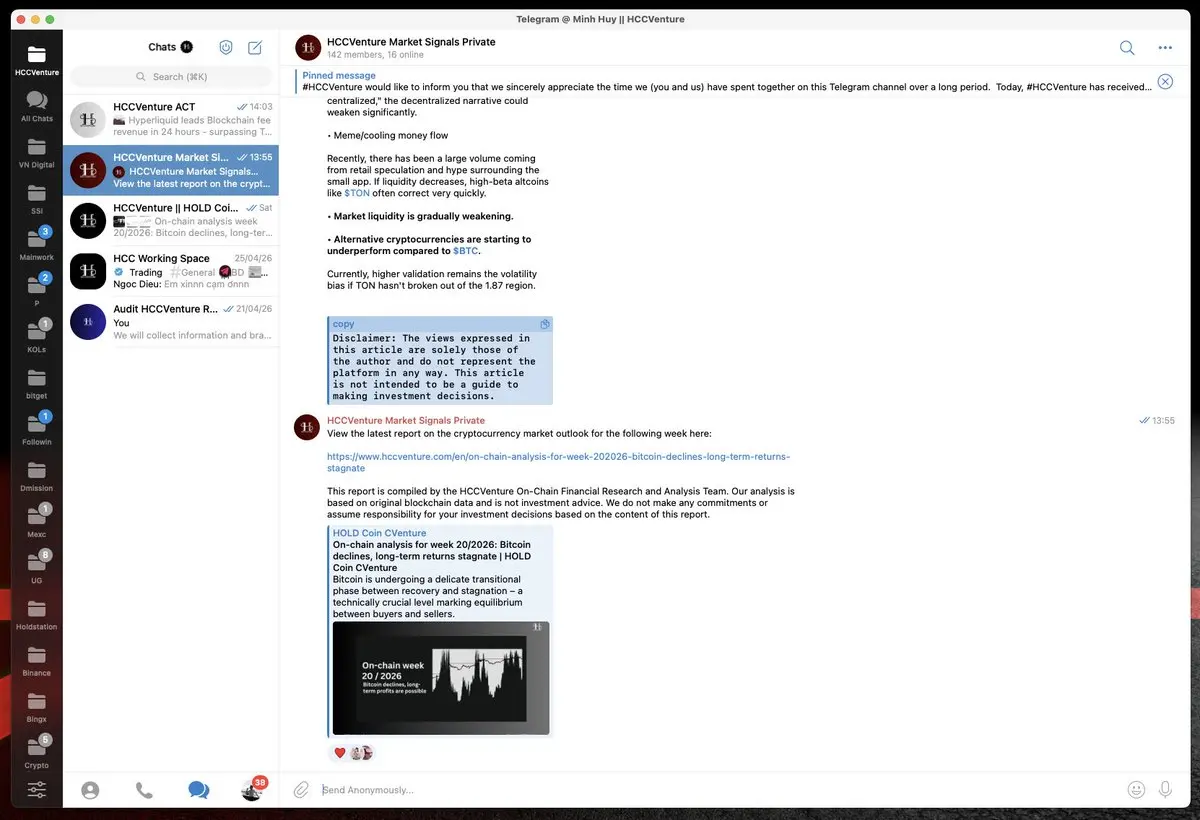Click the $TON cashtag link
Image resolution: width=1200 pixels, height=820 pixels.
357,193
